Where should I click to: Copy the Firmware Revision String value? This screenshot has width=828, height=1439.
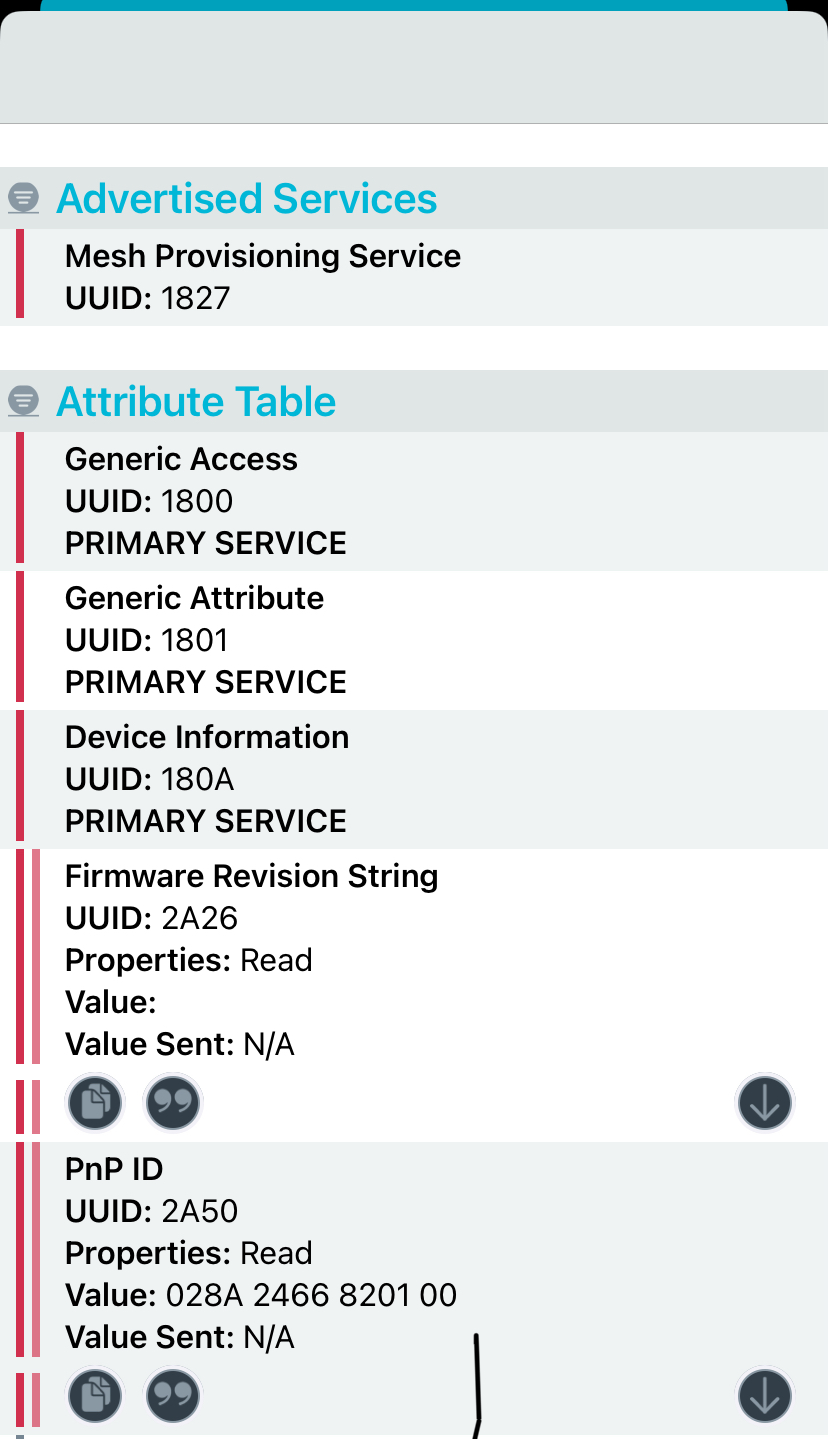[x=94, y=1103]
